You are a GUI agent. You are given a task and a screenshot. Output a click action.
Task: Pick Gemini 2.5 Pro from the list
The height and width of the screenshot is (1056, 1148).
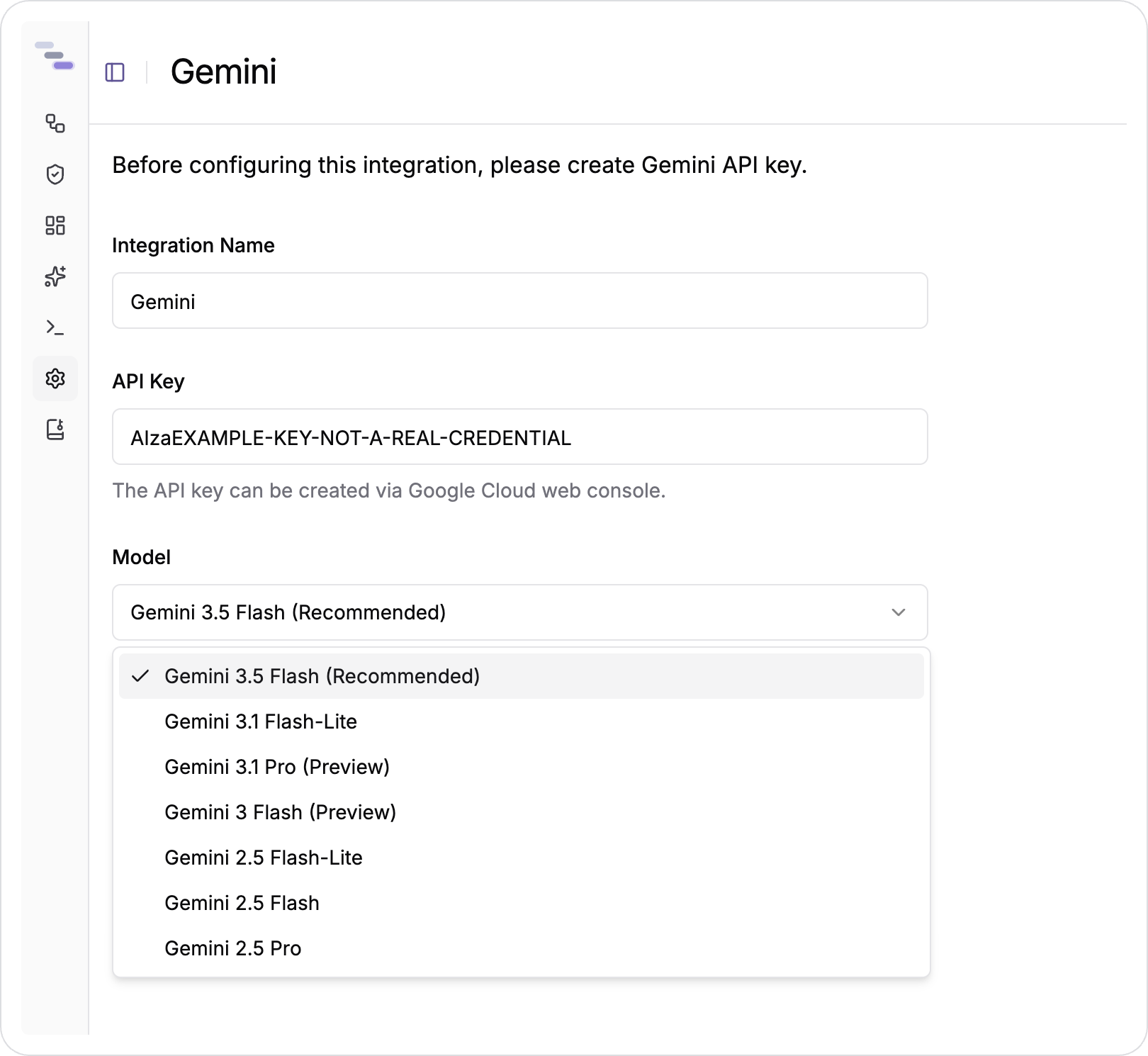click(x=522, y=948)
